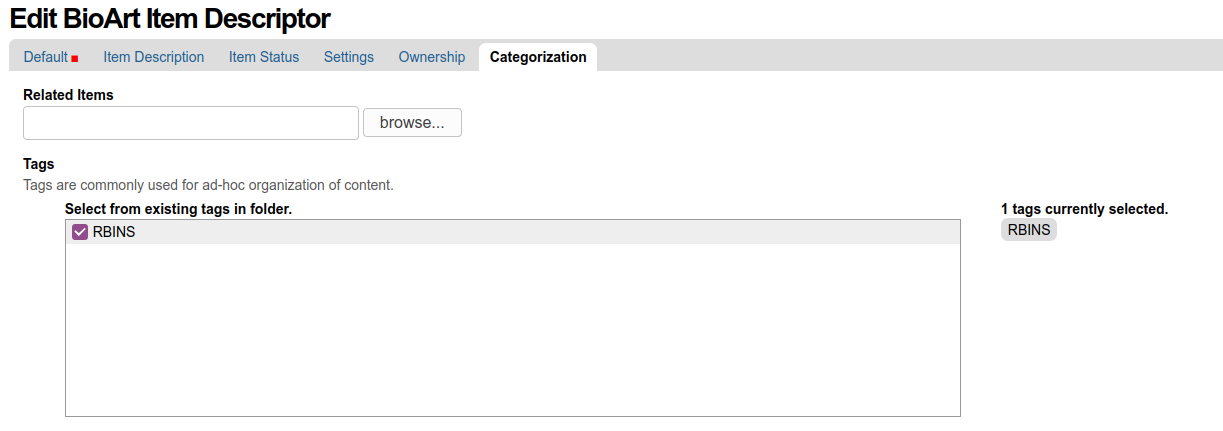This screenshot has height=431, width=1223.
Task: Switch to the Item Description tab
Action: coord(153,57)
